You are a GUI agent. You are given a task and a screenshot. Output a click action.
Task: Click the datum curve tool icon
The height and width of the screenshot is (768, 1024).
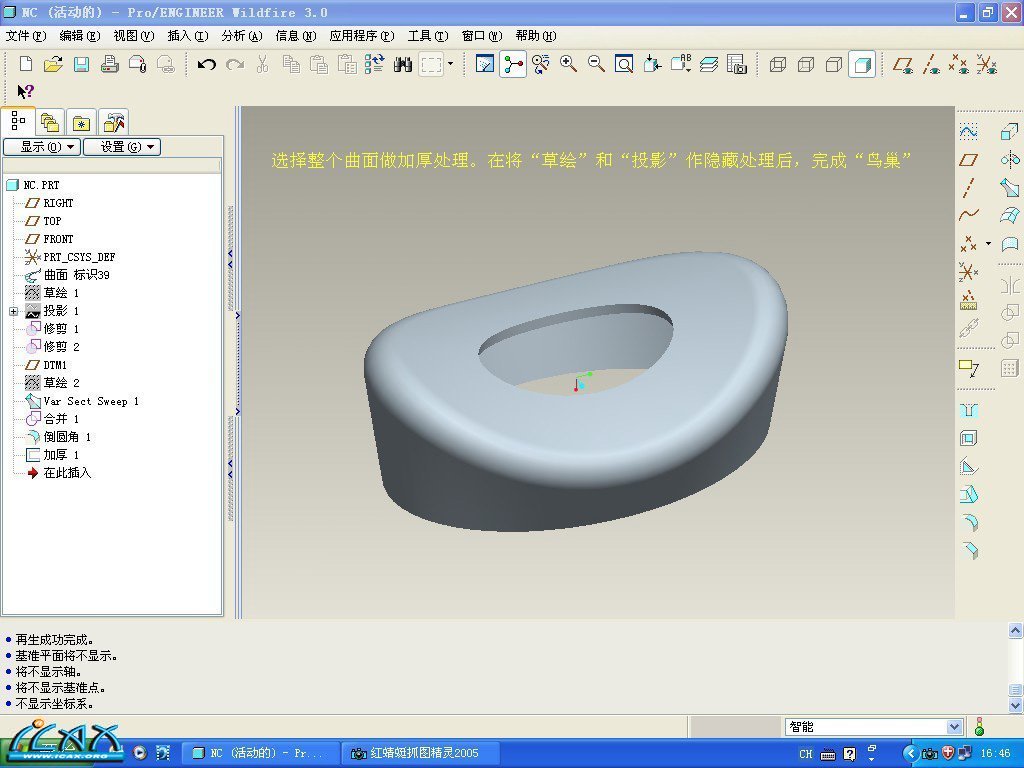(x=968, y=215)
